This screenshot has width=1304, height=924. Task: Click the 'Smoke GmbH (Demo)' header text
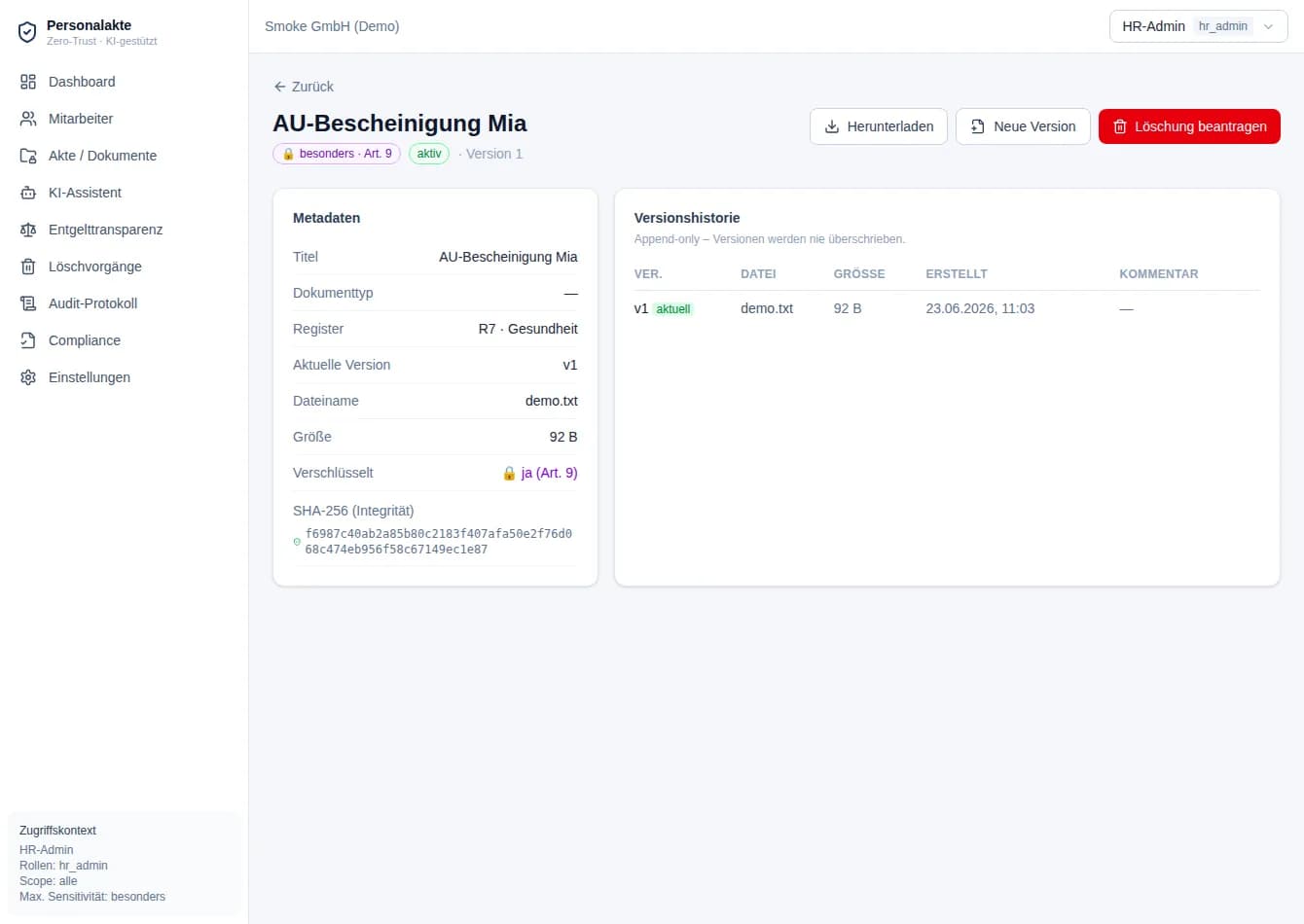coord(332,26)
